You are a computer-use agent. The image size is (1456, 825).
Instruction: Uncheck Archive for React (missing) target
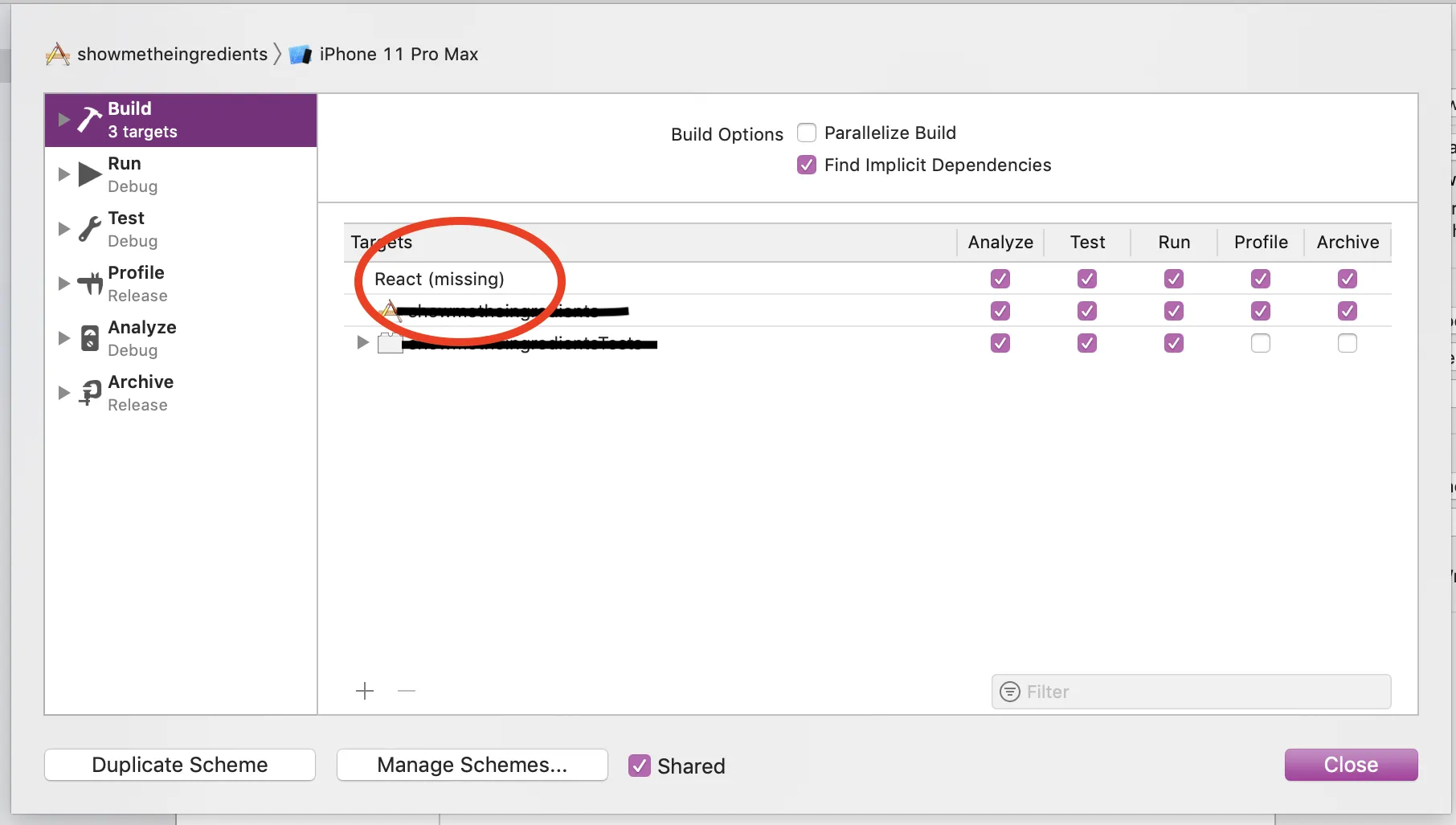(1348, 279)
